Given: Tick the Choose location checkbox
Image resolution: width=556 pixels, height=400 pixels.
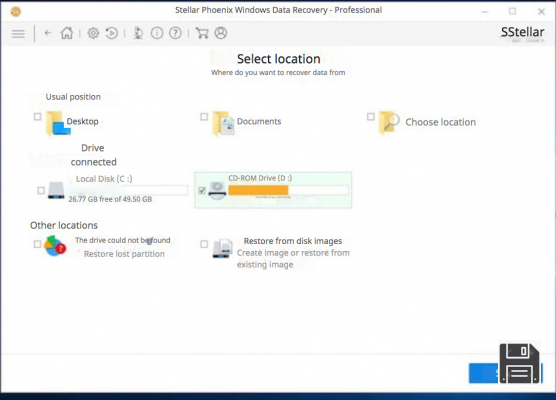Looking at the screenshot, I should coord(371,117).
